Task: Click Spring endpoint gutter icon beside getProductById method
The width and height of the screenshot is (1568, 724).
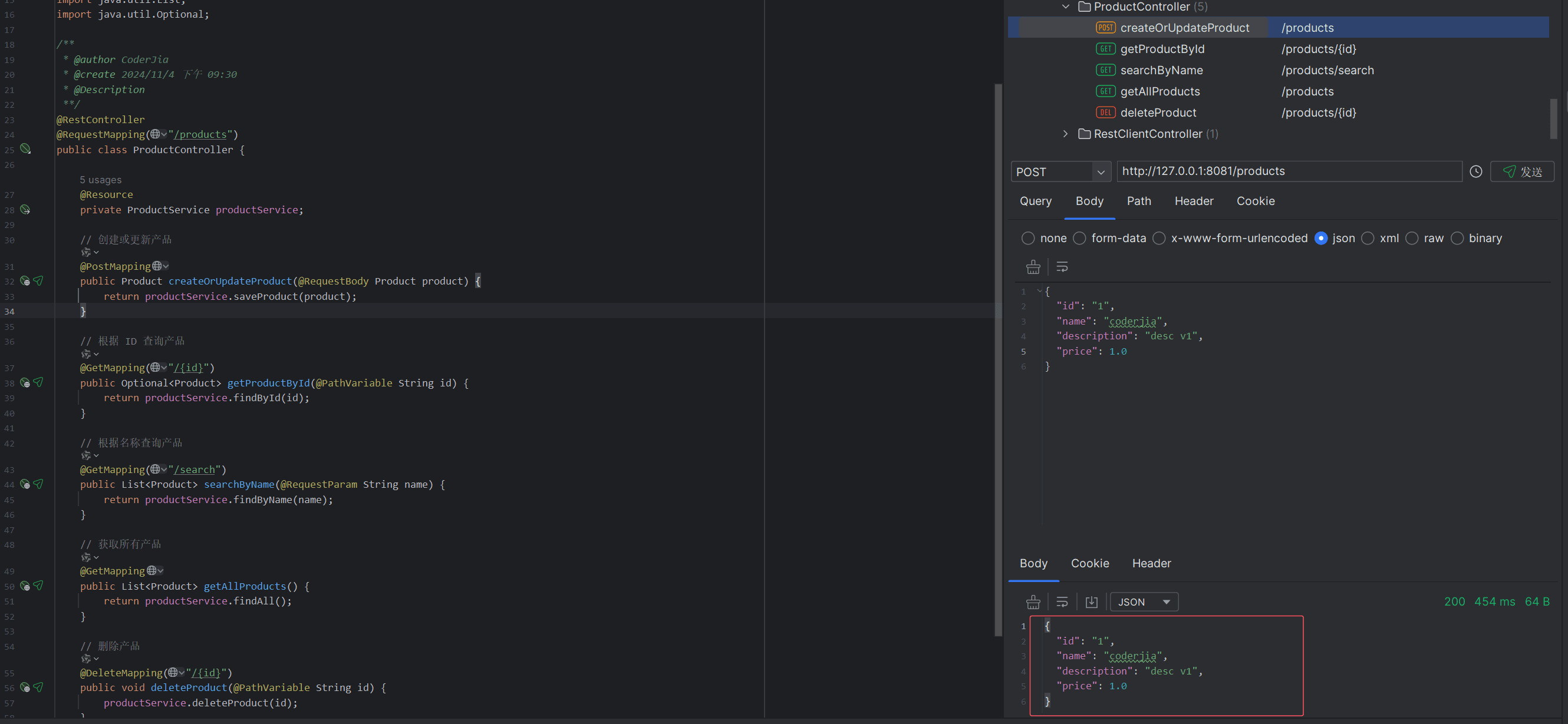Action: click(25, 383)
